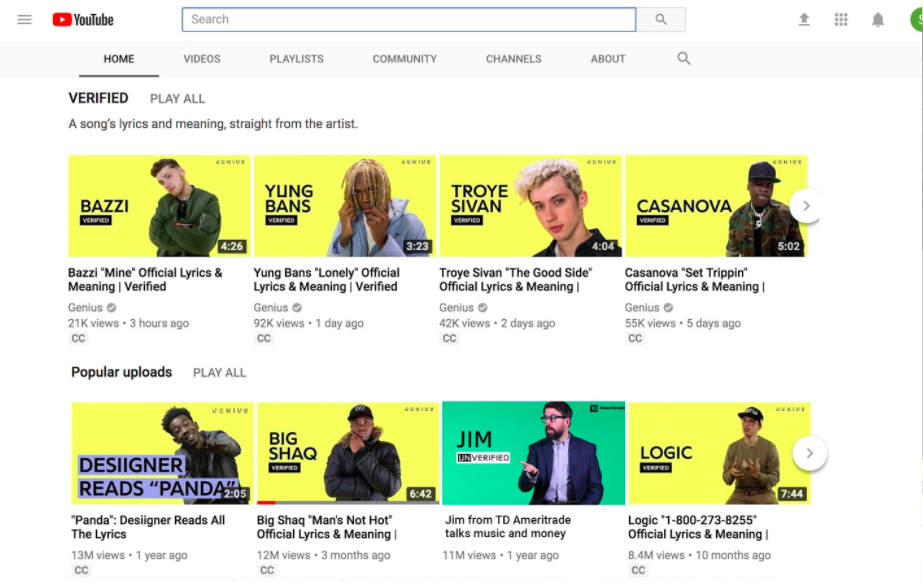The image size is (923, 584).
Task: Open the Jim Unverified video thumbnail
Action: point(533,453)
